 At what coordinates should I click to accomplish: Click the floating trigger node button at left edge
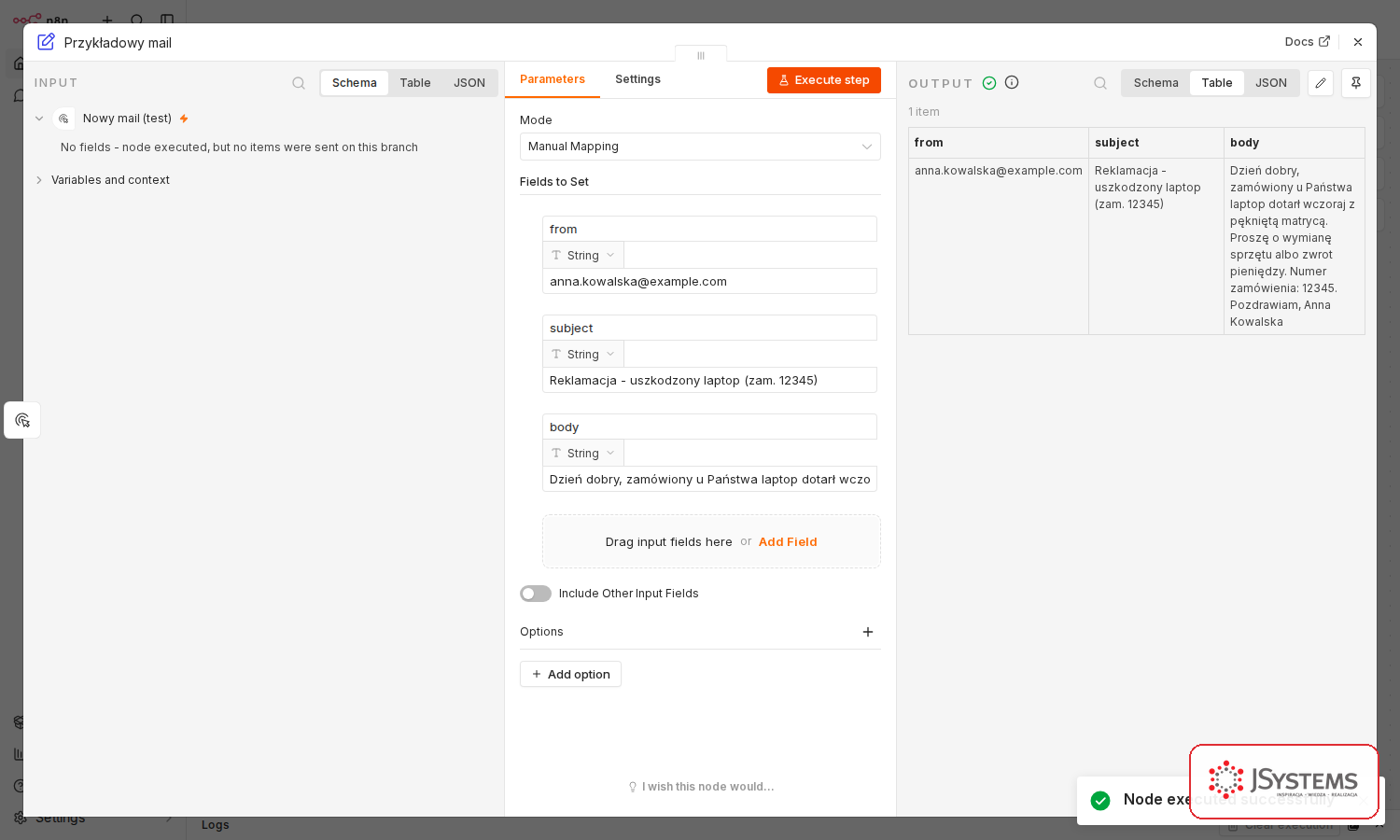pos(22,420)
